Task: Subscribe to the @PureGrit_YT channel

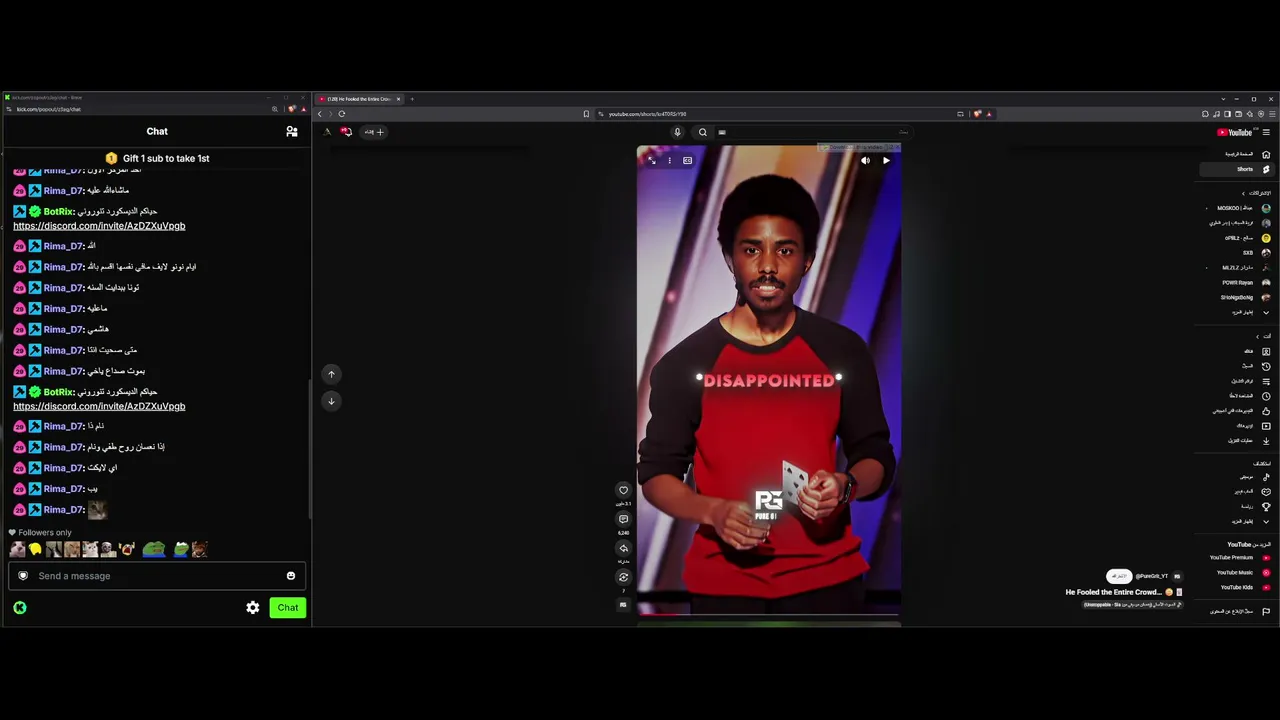Action: point(1119,577)
